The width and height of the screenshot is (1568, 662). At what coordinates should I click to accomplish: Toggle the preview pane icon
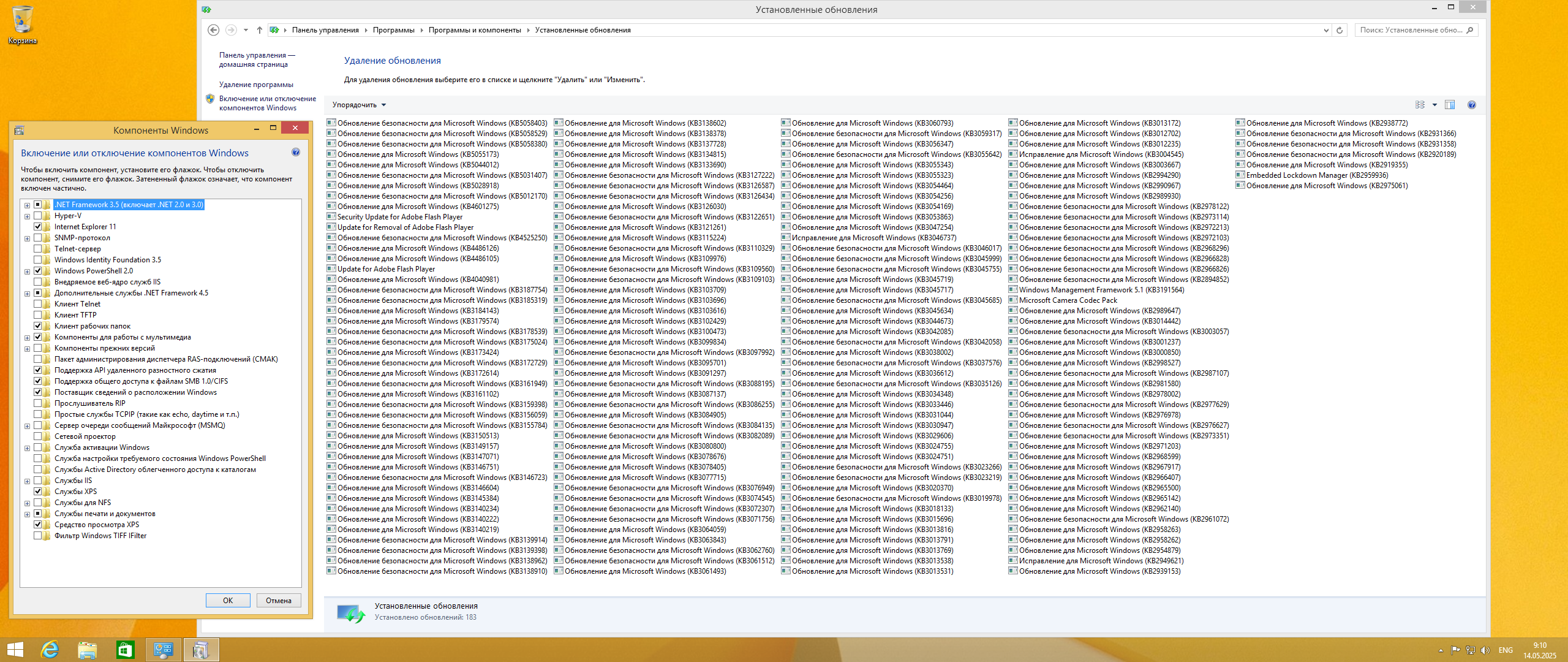1450,105
